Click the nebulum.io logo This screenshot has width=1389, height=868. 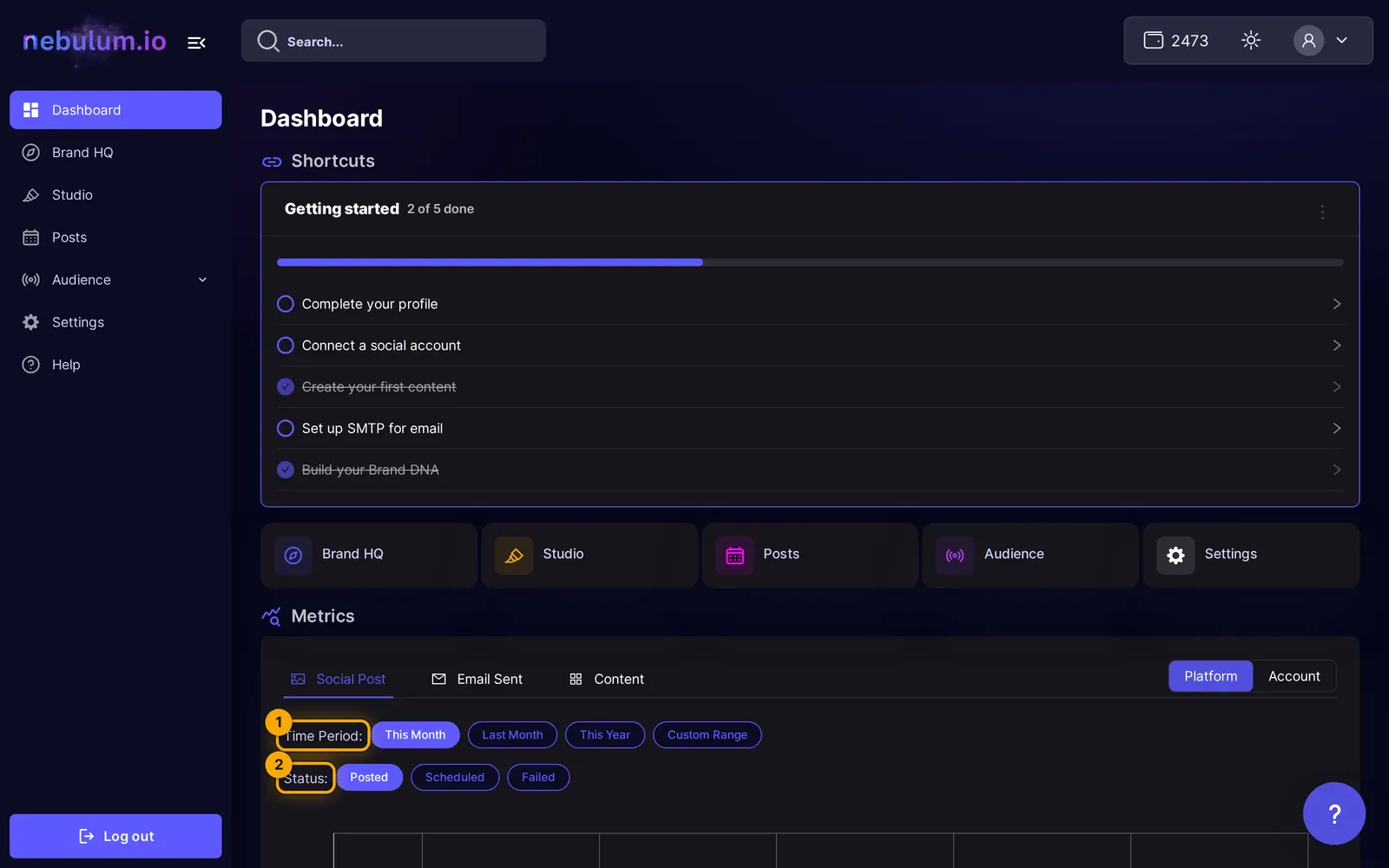pyautogui.click(x=94, y=41)
